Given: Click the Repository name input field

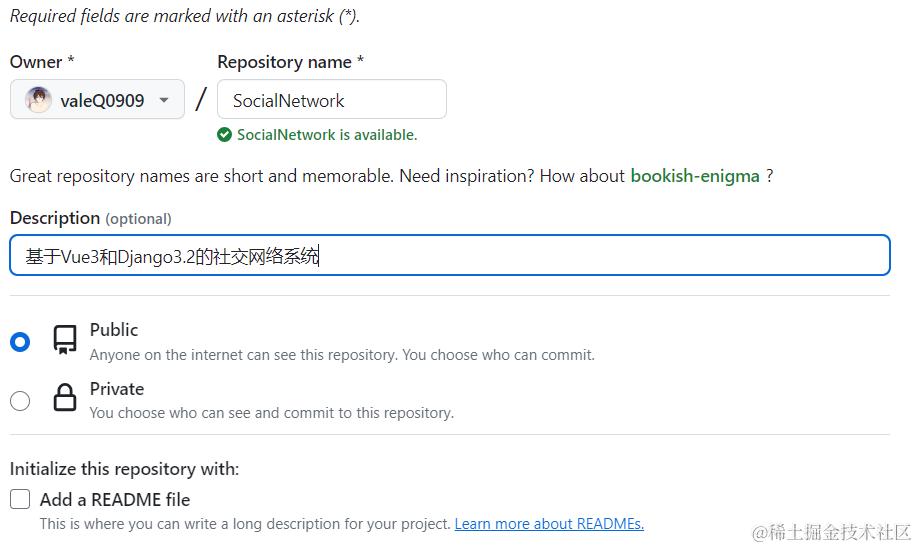Looking at the screenshot, I should [x=331, y=100].
